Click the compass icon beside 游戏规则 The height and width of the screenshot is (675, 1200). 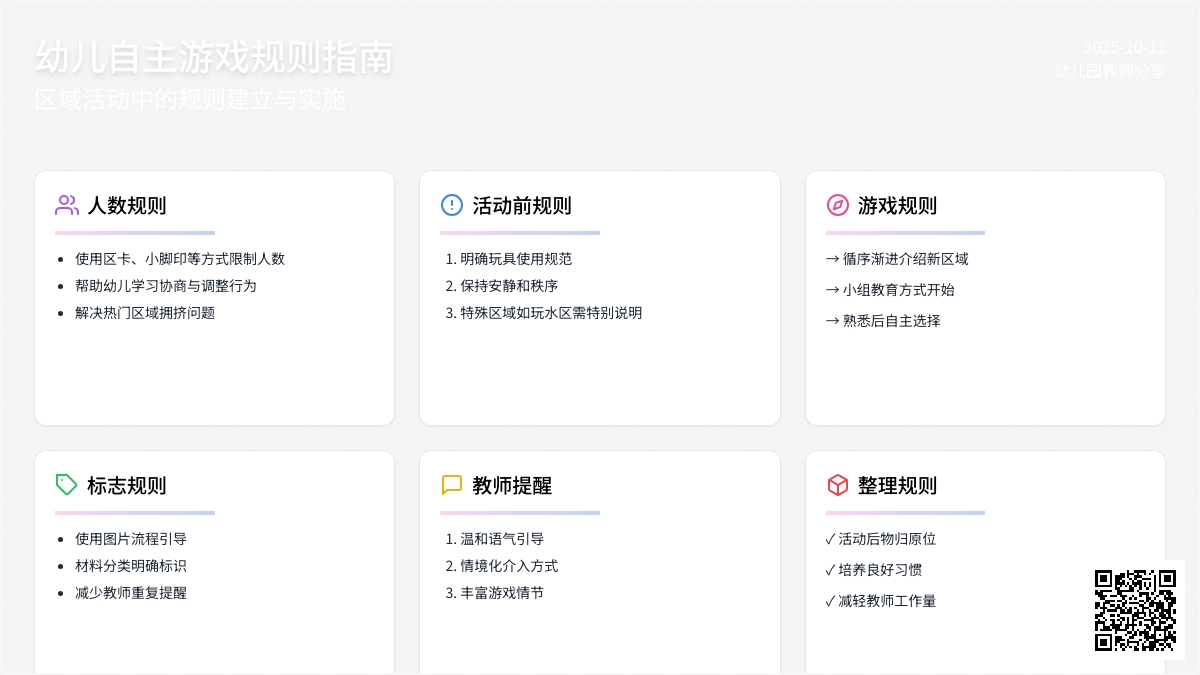click(837, 205)
